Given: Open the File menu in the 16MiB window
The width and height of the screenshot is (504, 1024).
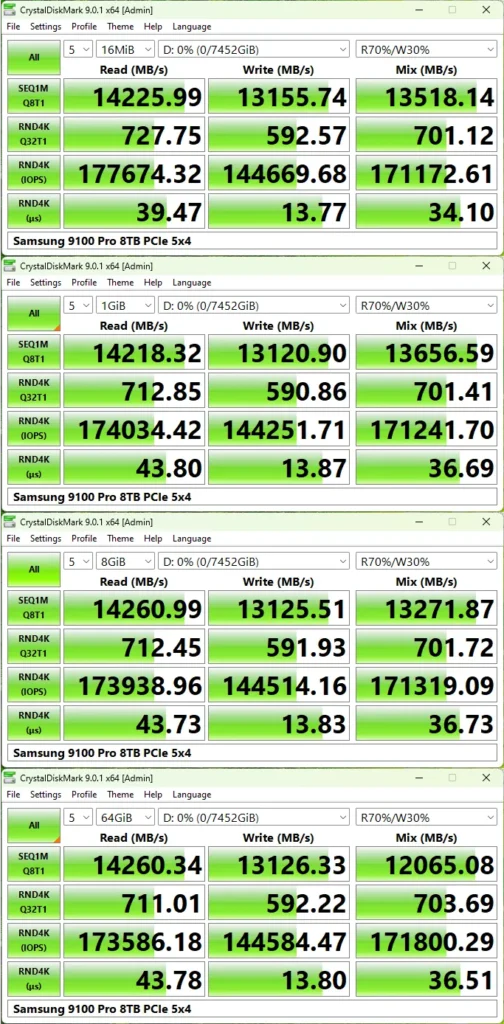Looking at the screenshot, I should pos(14,27).
